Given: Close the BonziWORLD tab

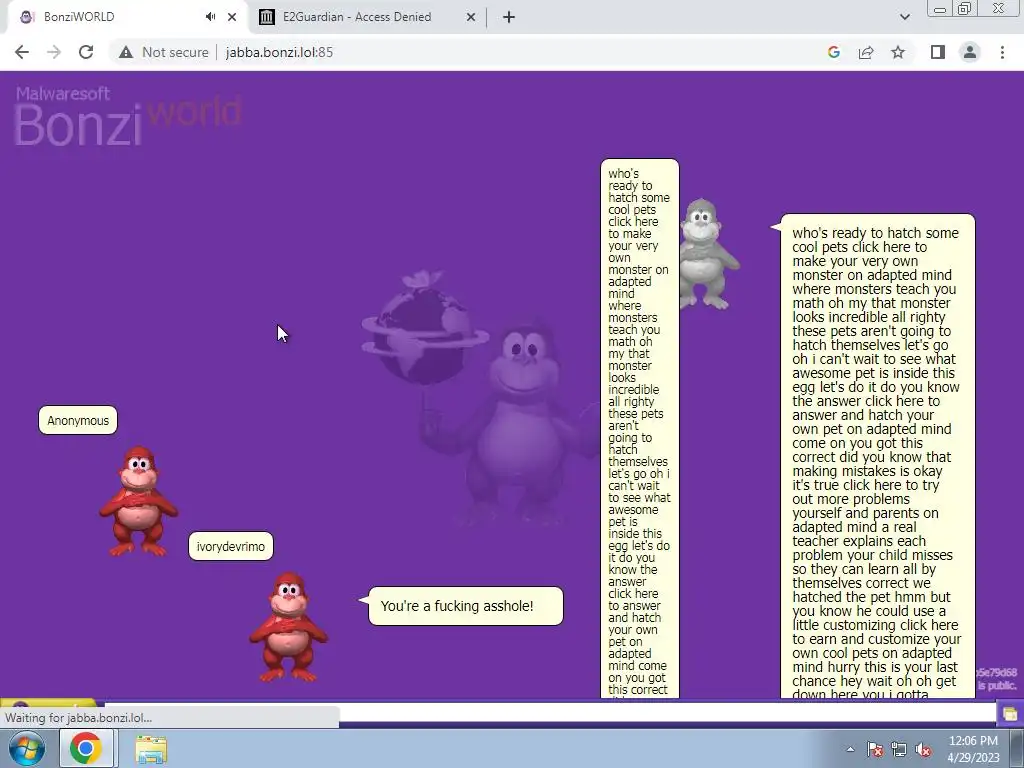Looking at the screenshot, I should click(232, 17).
